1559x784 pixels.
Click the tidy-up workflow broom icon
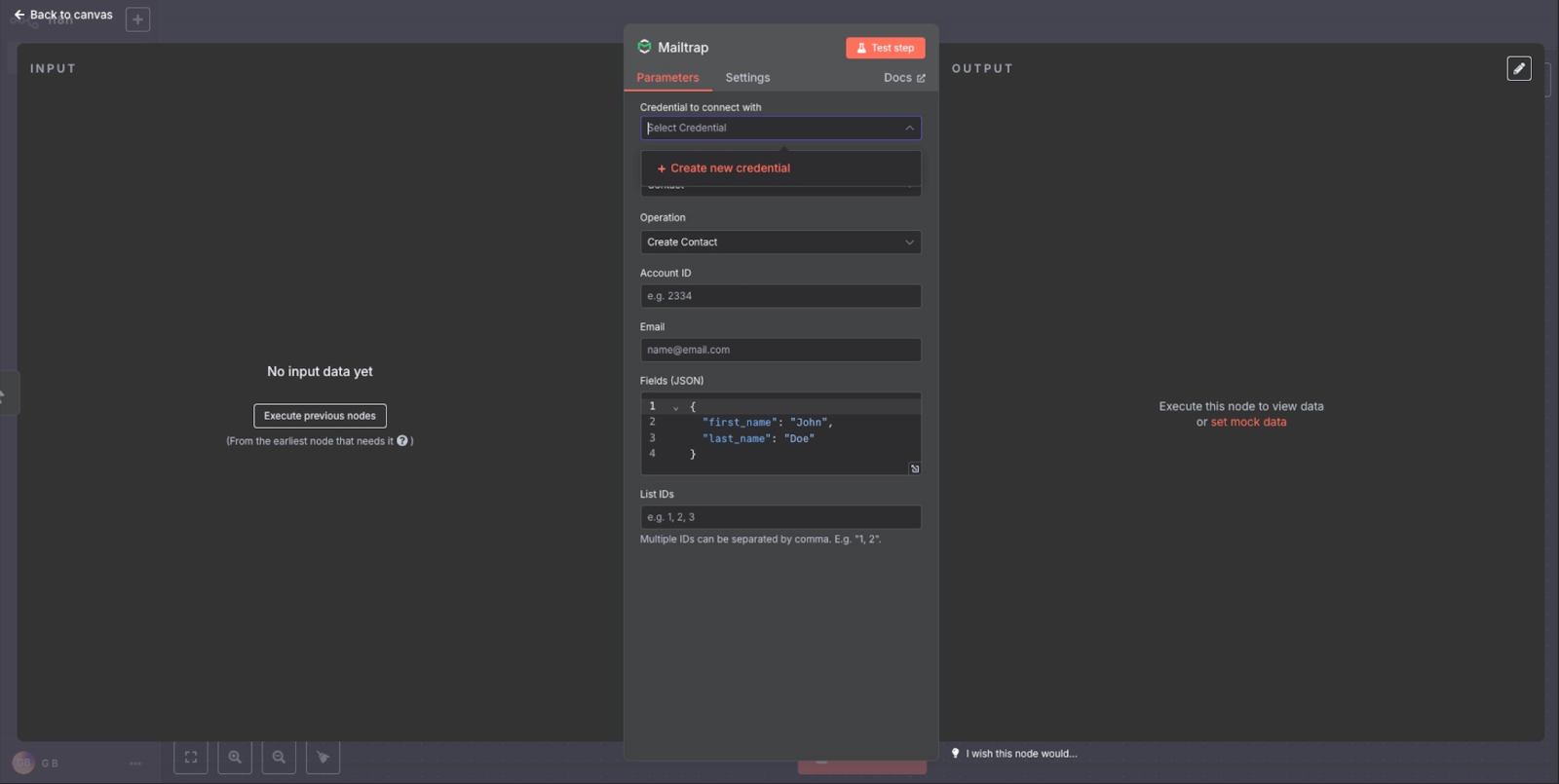[x=323, y=757]
